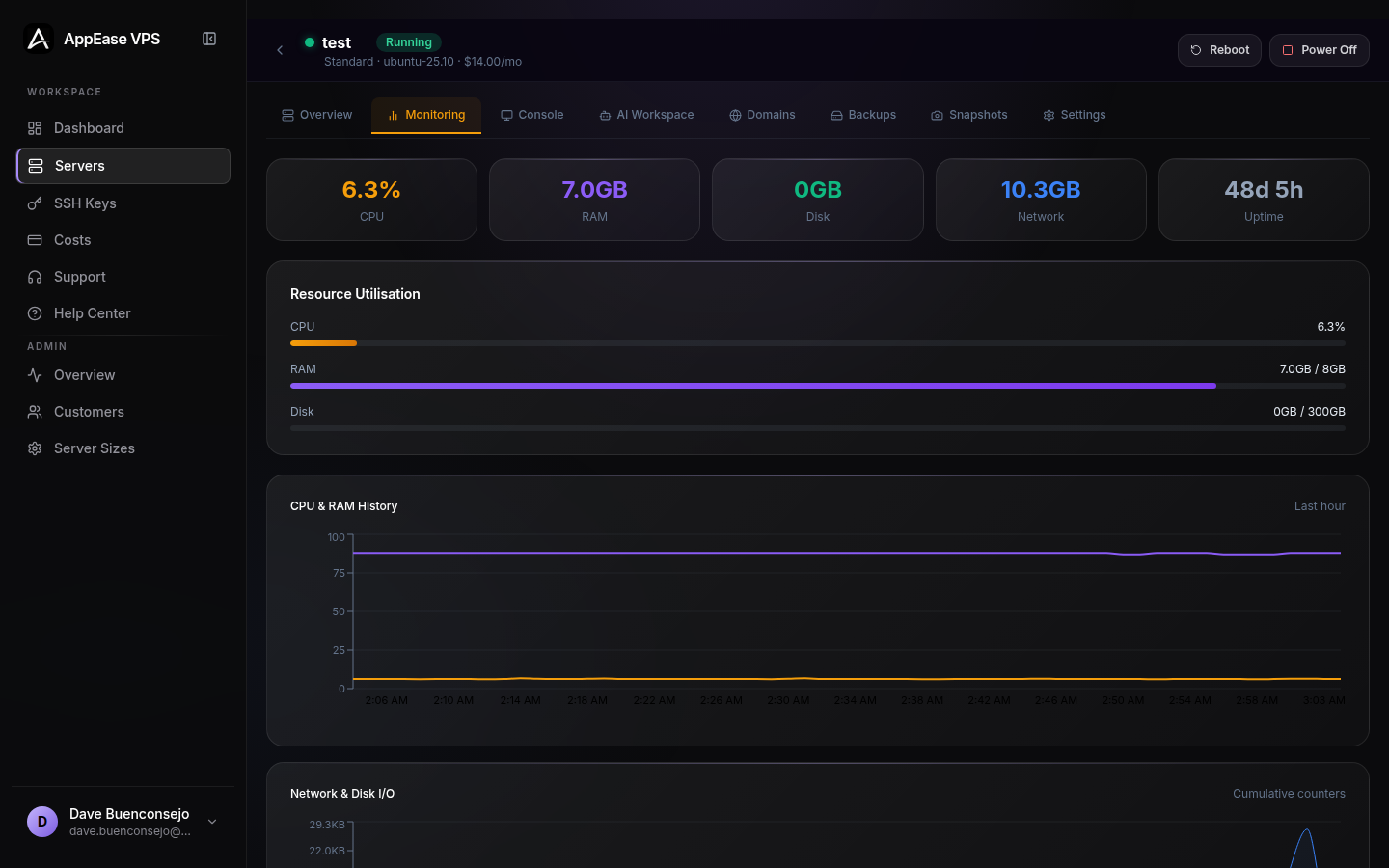Click the 10.3GB Network stat card
Image resolution: width=1389 pixels, height=868 pixels.
tap(1041, 200)
